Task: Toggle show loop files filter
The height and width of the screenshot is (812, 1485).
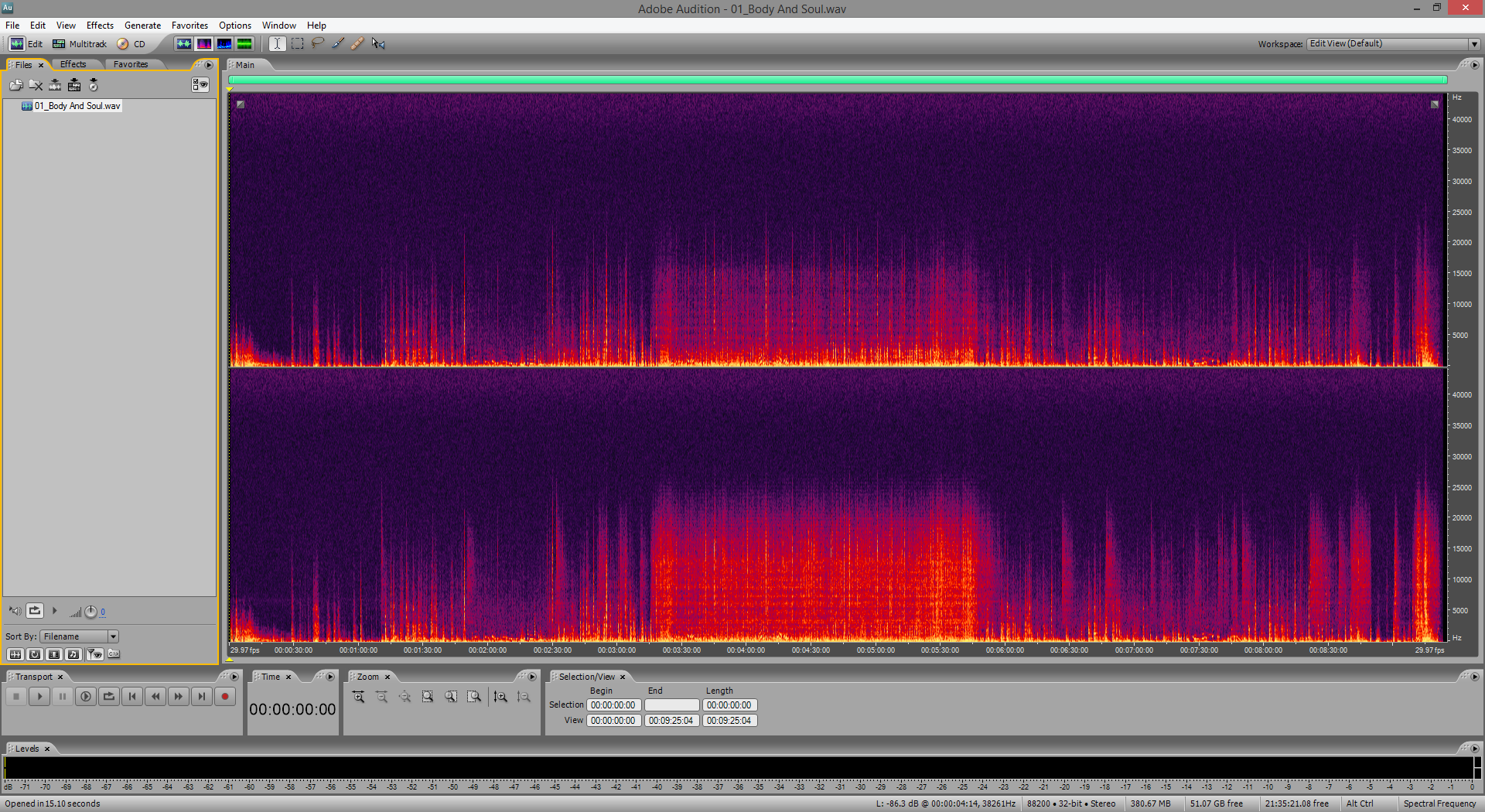Action: pos(35,654)
